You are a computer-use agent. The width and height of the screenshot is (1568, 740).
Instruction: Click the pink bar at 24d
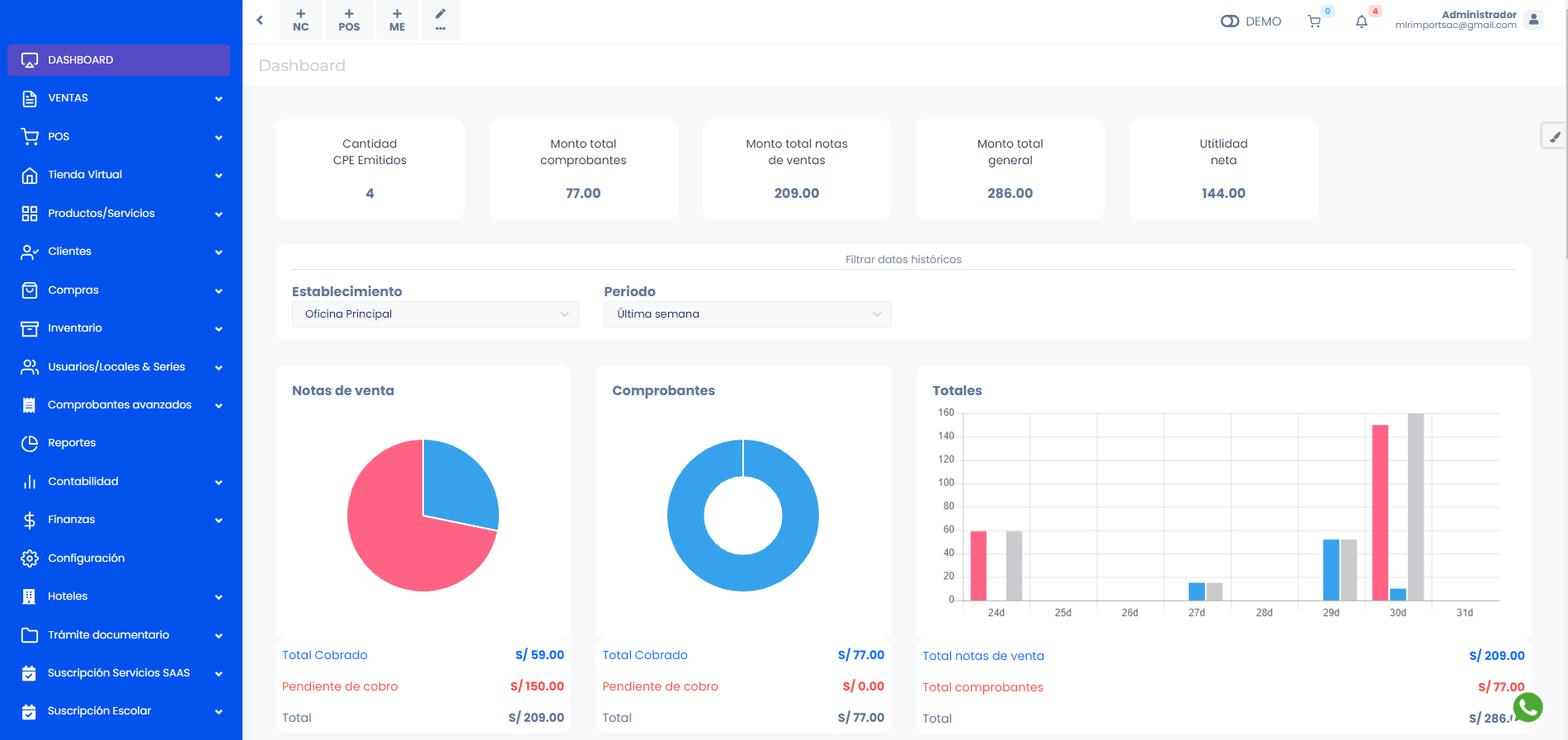coord(978,566)
